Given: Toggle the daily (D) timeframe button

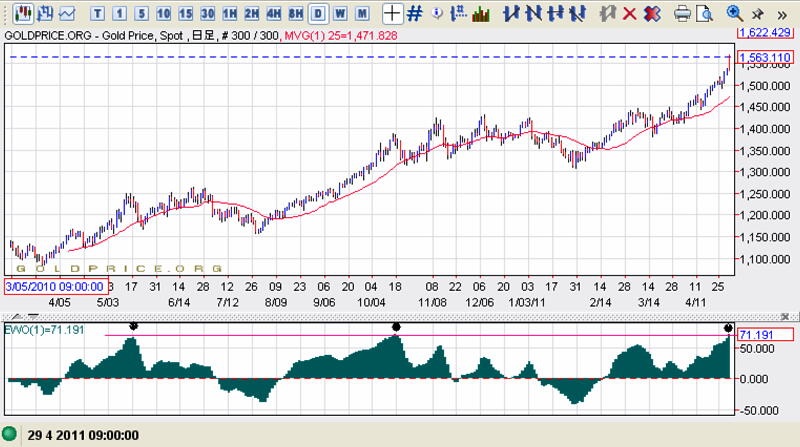Looking at the screenshot, I should pos(318,14).
